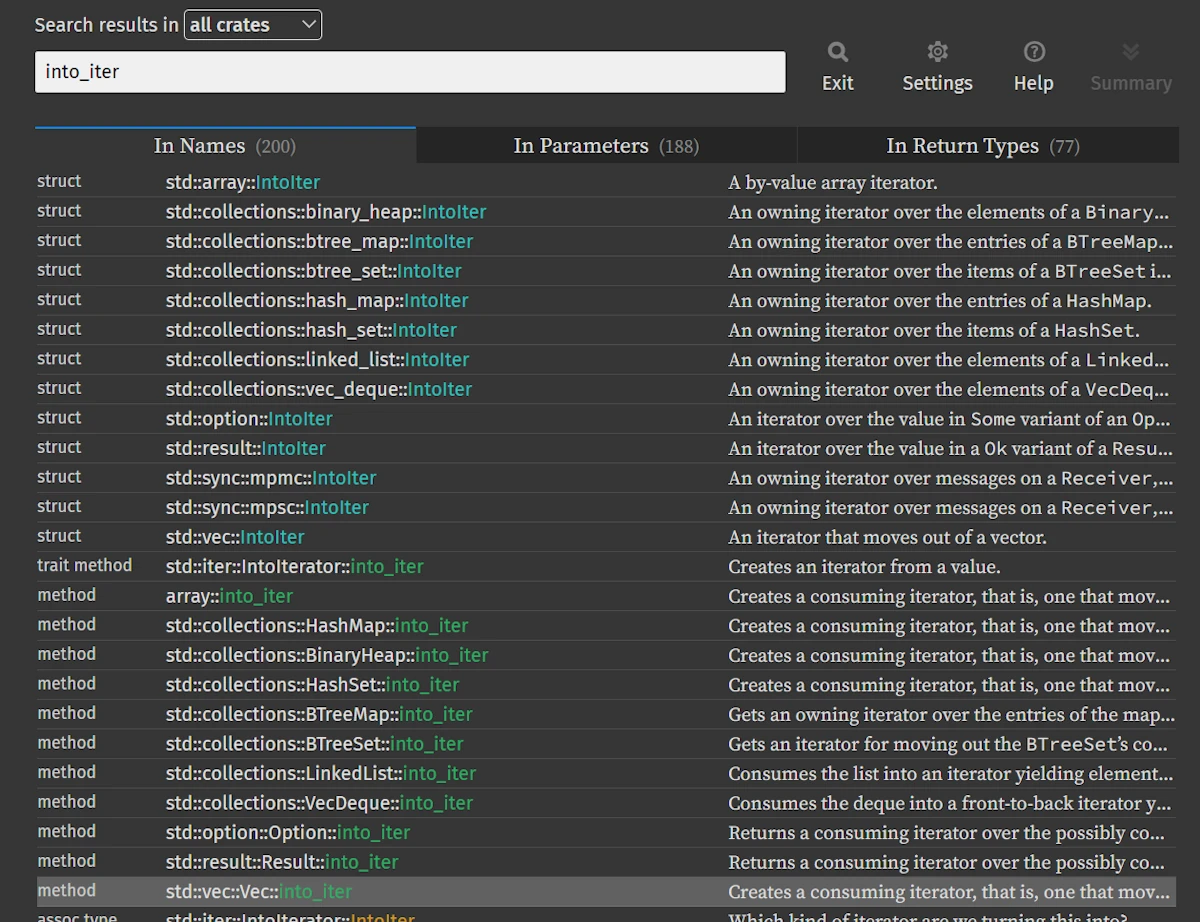1200x922 pixels.
Task: Open std::collections::hash_set::IntoIter result
Action: tap(311, 330)
